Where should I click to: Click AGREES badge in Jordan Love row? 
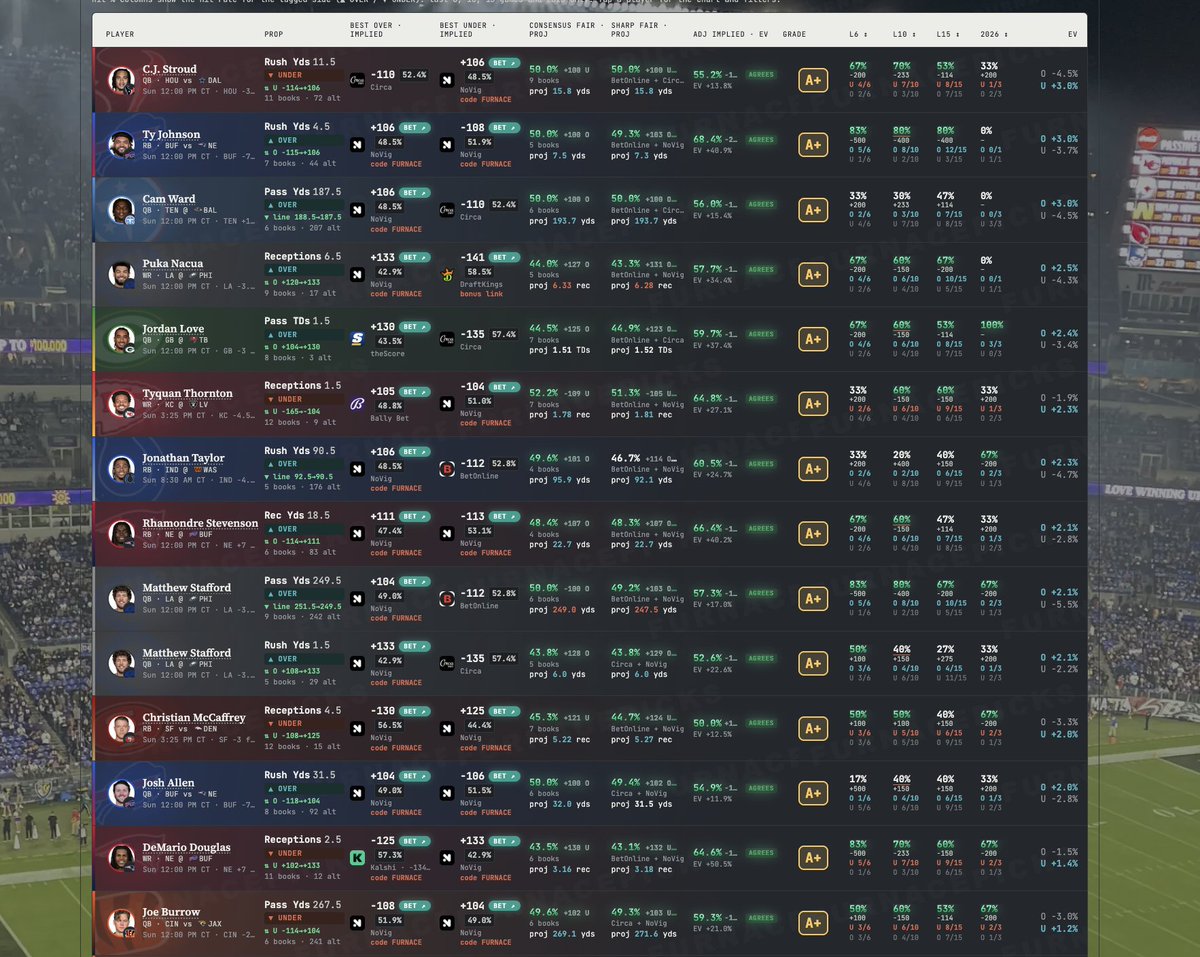click(x=761, y=334)
